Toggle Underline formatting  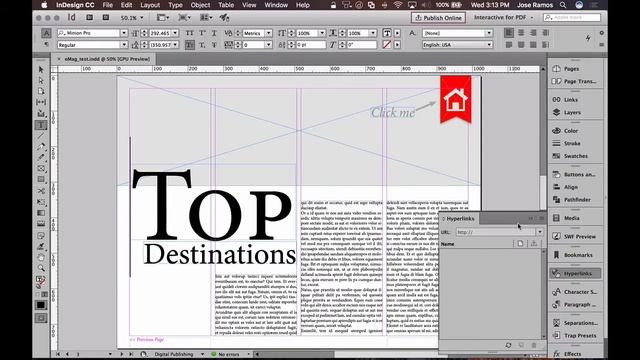pos(214,33)
